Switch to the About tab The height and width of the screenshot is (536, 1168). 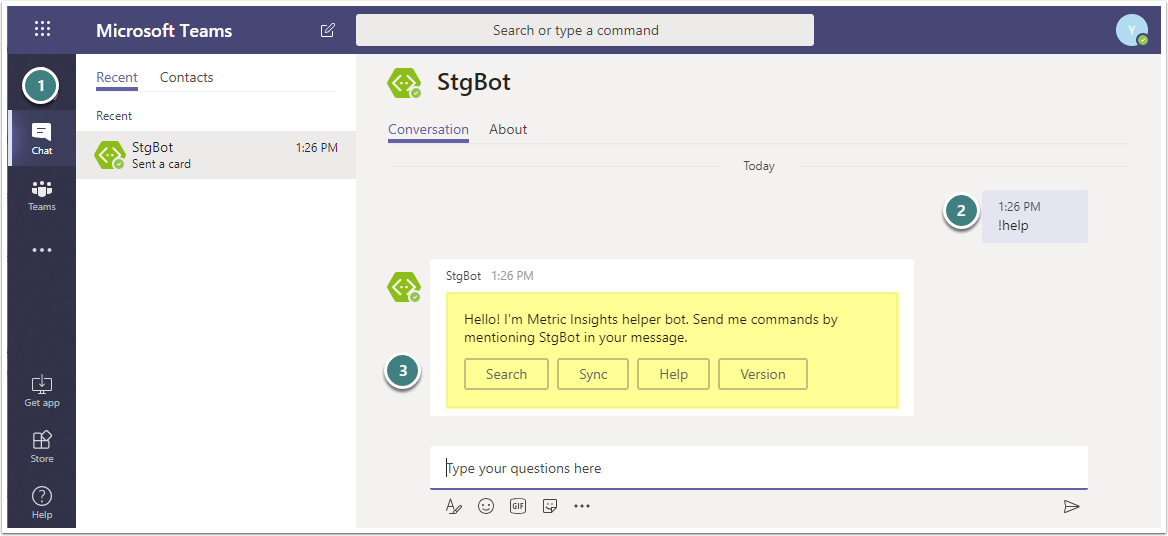[508, 129]
